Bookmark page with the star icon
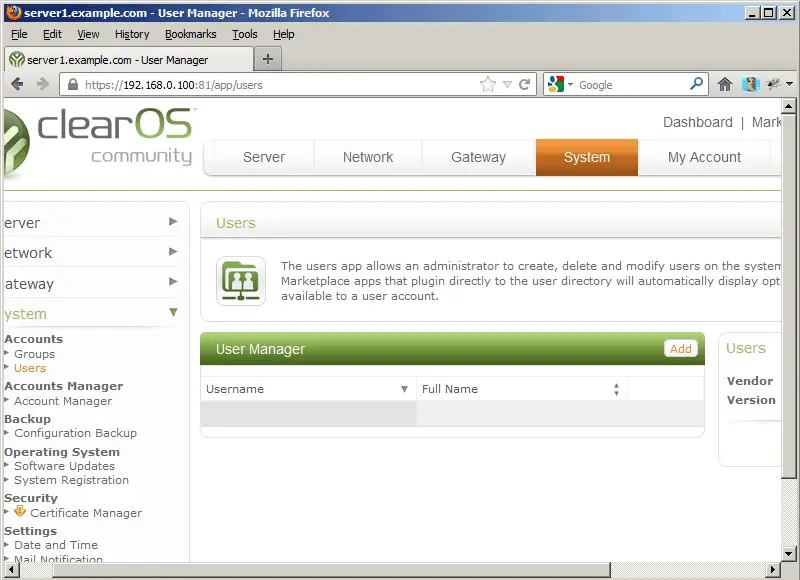 point(488,85)
